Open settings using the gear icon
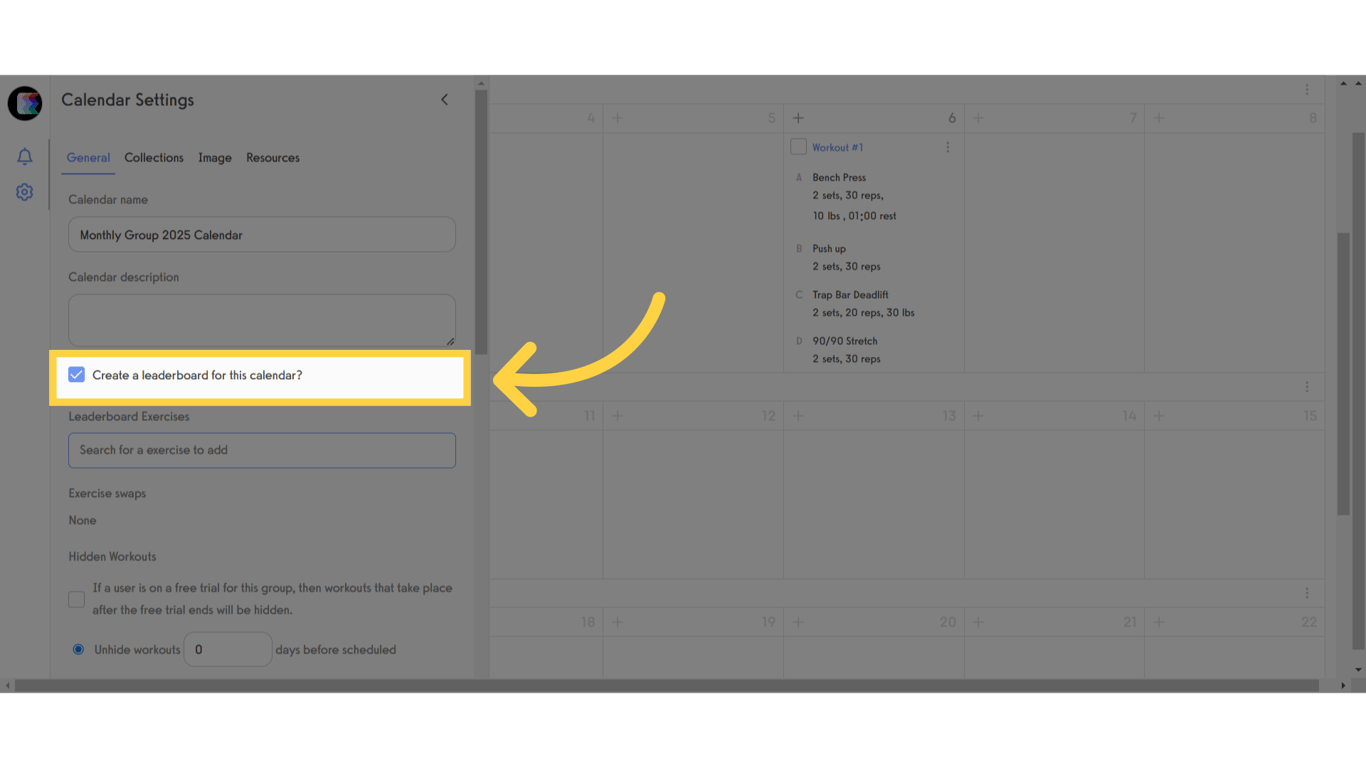1366x768 pixels. coord(25,192)
